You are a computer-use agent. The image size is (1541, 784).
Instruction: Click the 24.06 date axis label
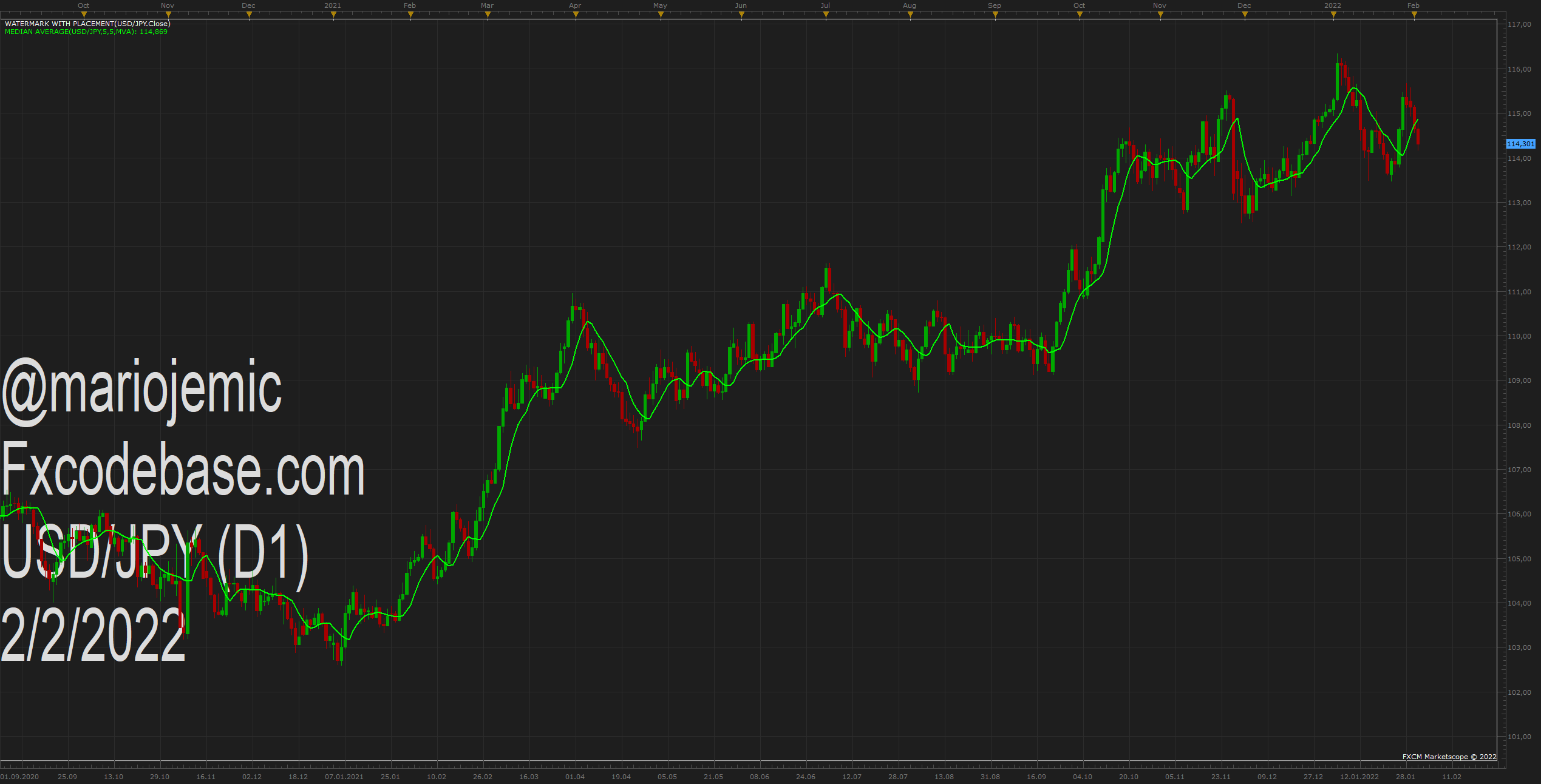coord(806,777)
